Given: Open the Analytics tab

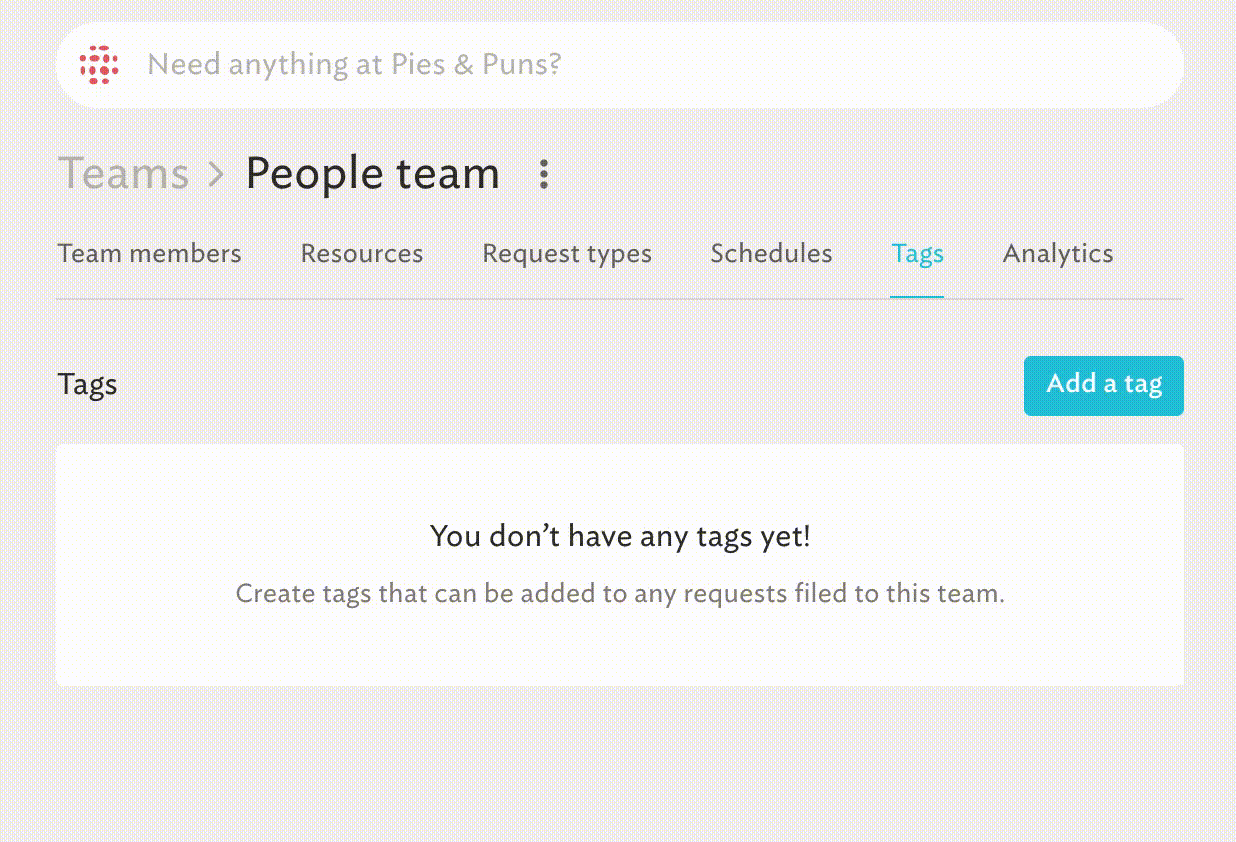Looking at the screenshot, I should point(1058,254).
